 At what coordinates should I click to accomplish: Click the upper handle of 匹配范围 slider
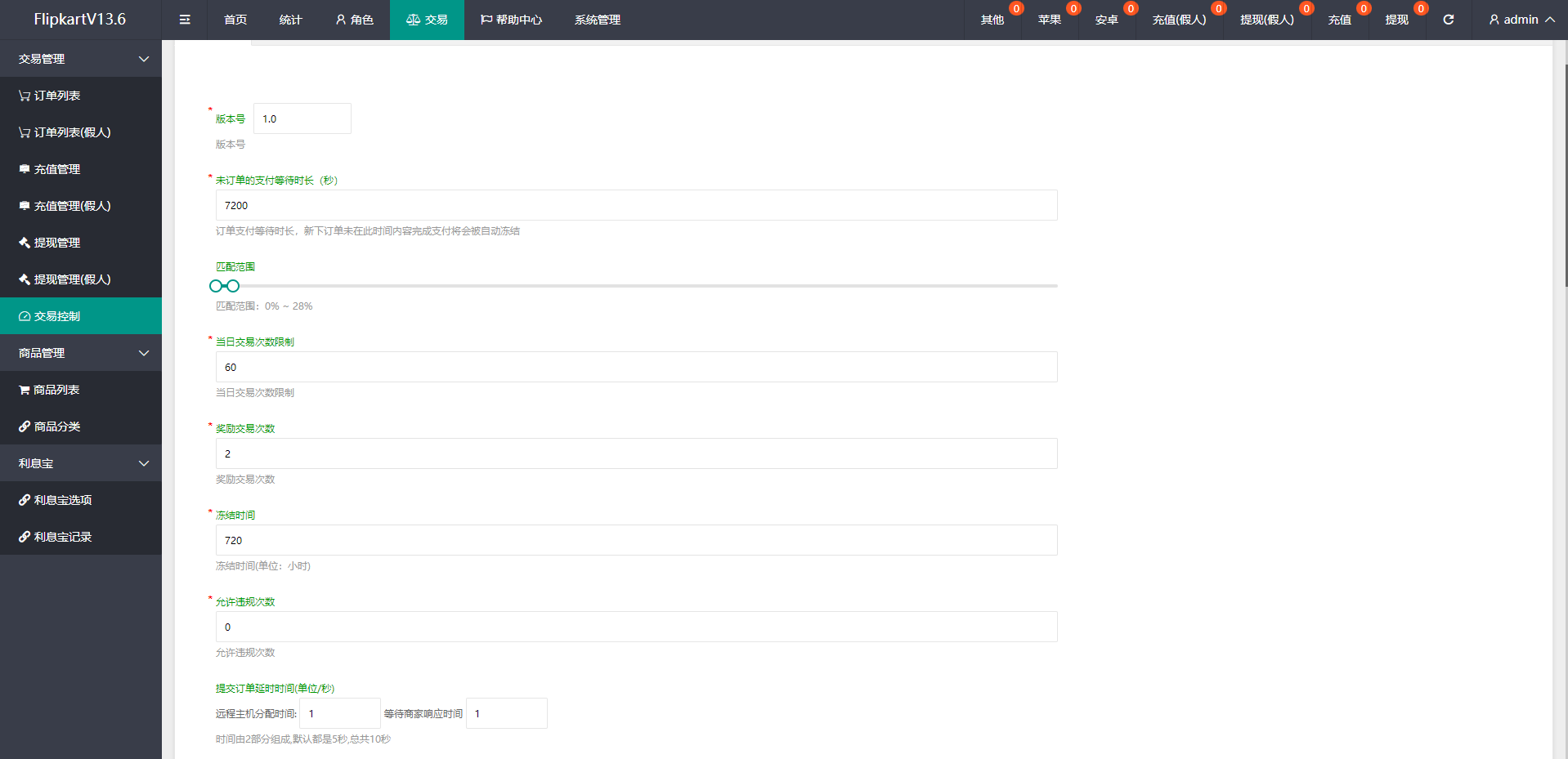[233, 286]
